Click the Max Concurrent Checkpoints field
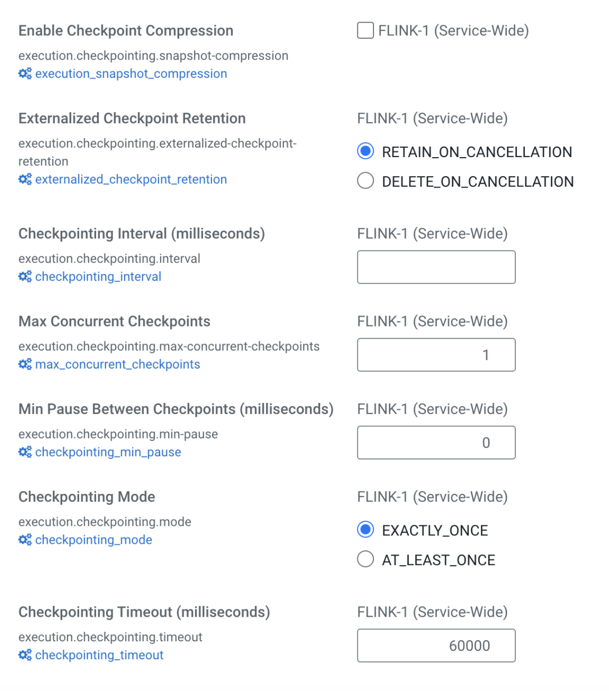This screenshot has width=609, height=691. point(436,355)
